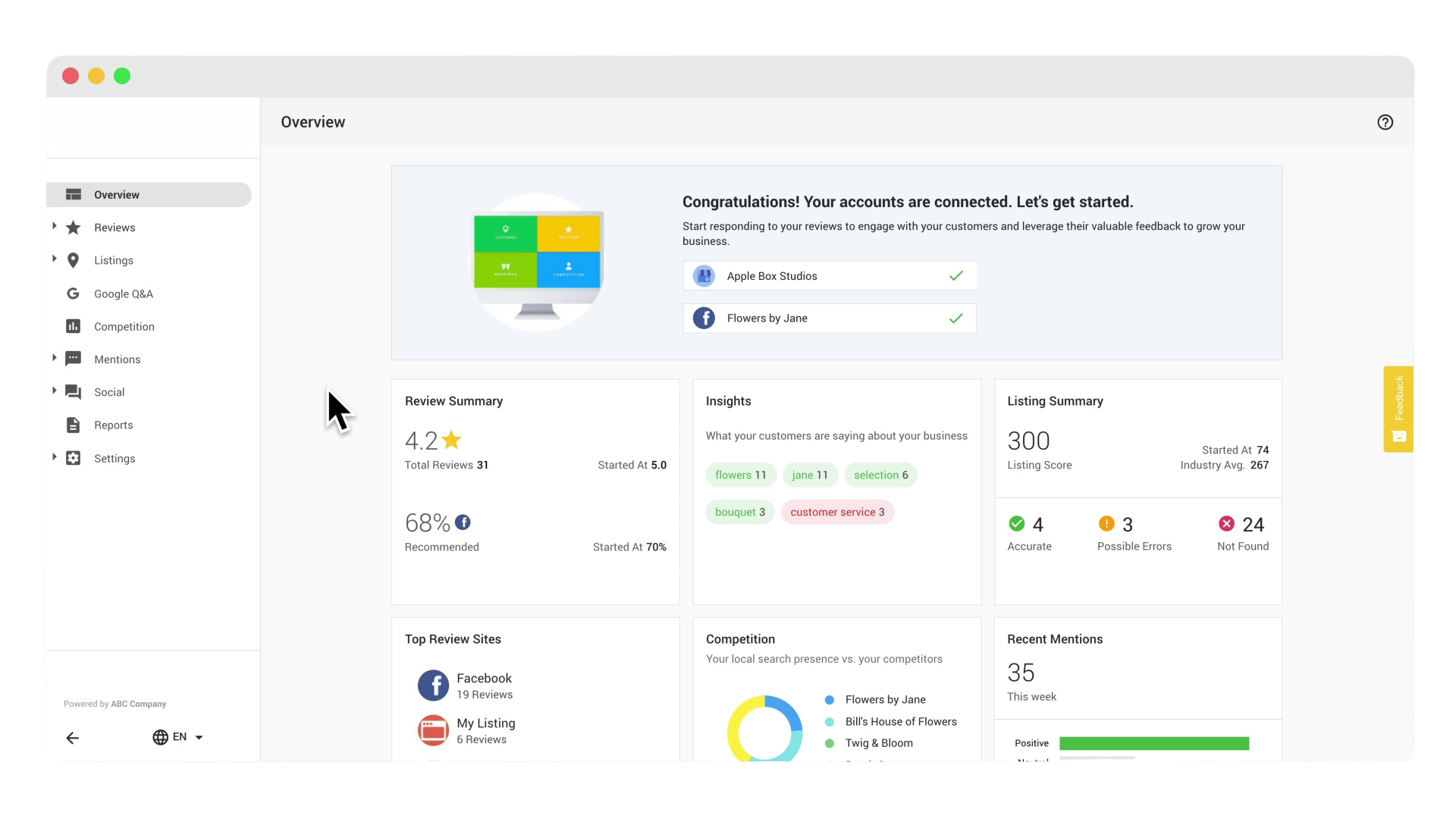Viewport: 1456px width, 819px height.
Task: Click the jane 11 keyword tag
Action: tap(810, 475)
